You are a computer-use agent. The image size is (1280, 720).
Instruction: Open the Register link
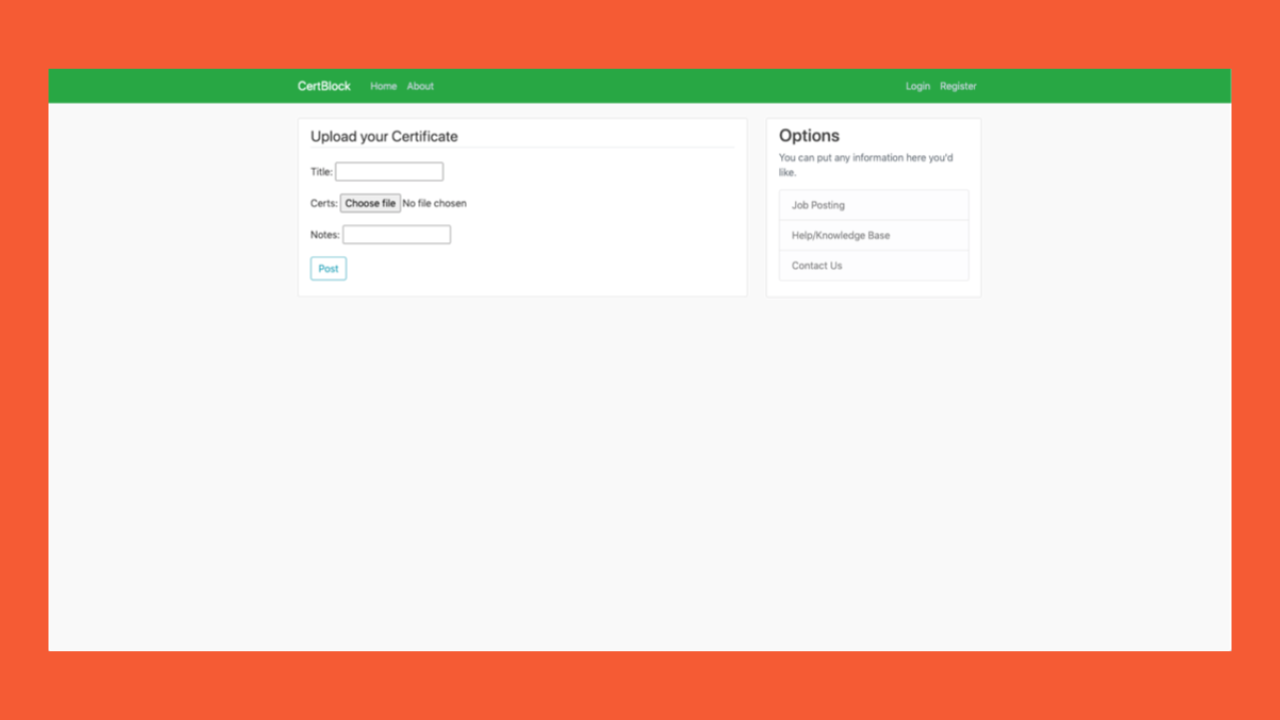(x=958, y=86)
